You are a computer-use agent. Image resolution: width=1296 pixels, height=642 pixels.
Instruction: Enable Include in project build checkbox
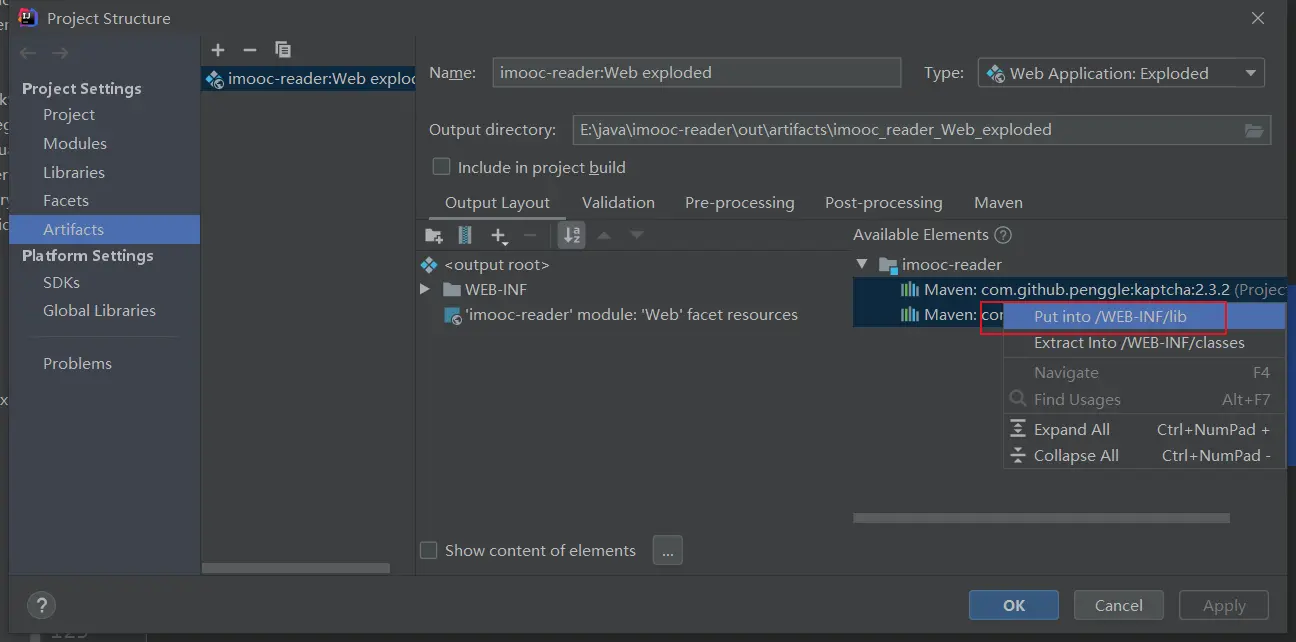441,167
